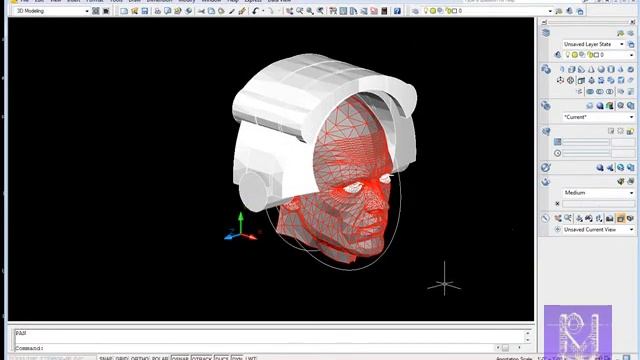Image resolution: width=640 pixels, height=360 pixels.
Task: Click the Match Properties brush icon
Action: tap(242, 11)
